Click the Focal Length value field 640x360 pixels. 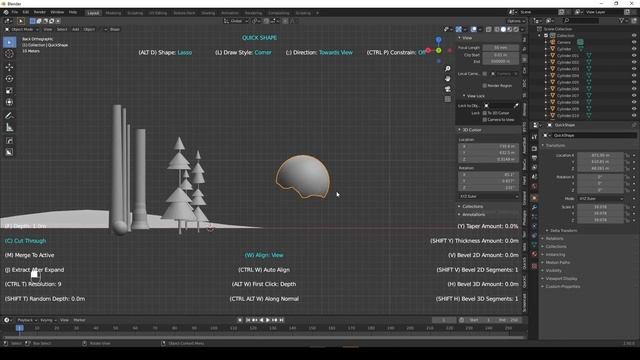(500, 48)
